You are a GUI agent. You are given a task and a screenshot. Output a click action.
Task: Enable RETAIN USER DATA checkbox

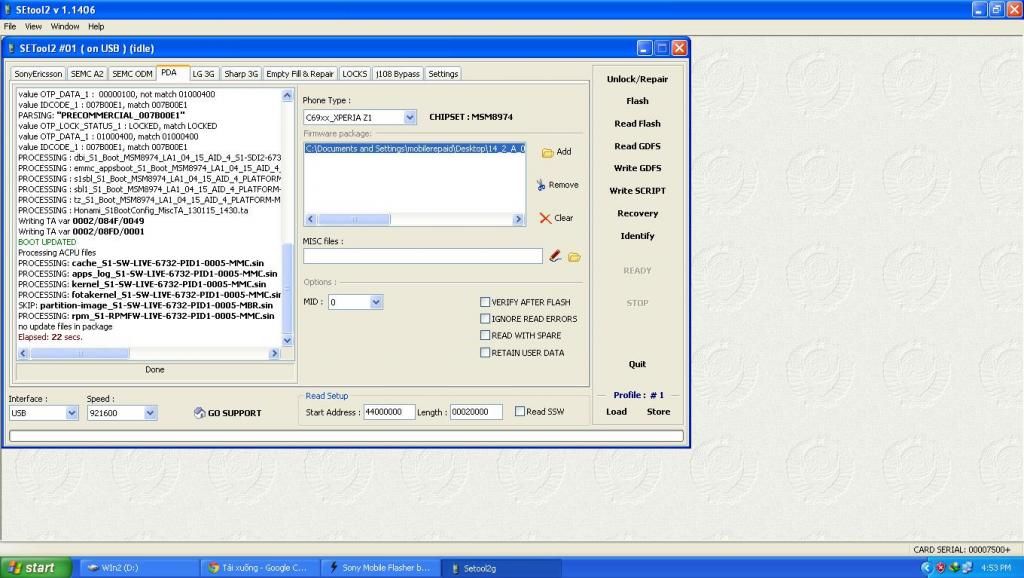tap(485, 353)
